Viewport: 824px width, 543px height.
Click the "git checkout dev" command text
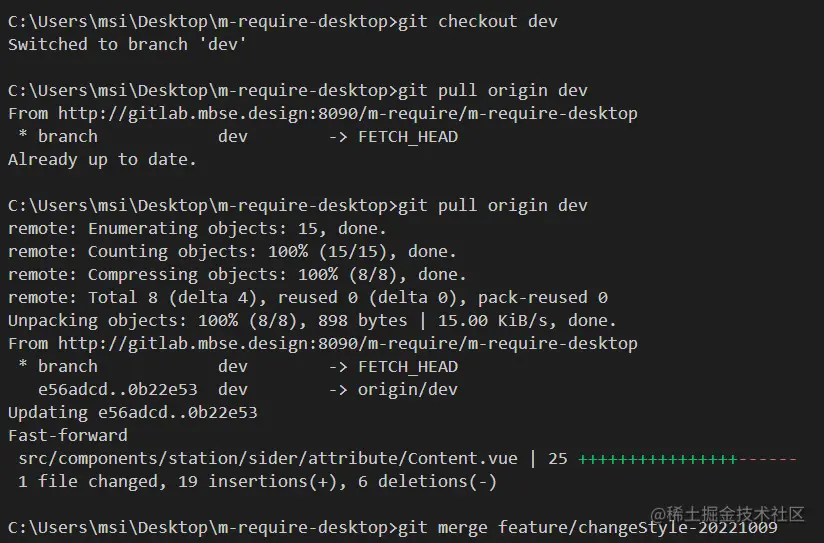[477, 21]
